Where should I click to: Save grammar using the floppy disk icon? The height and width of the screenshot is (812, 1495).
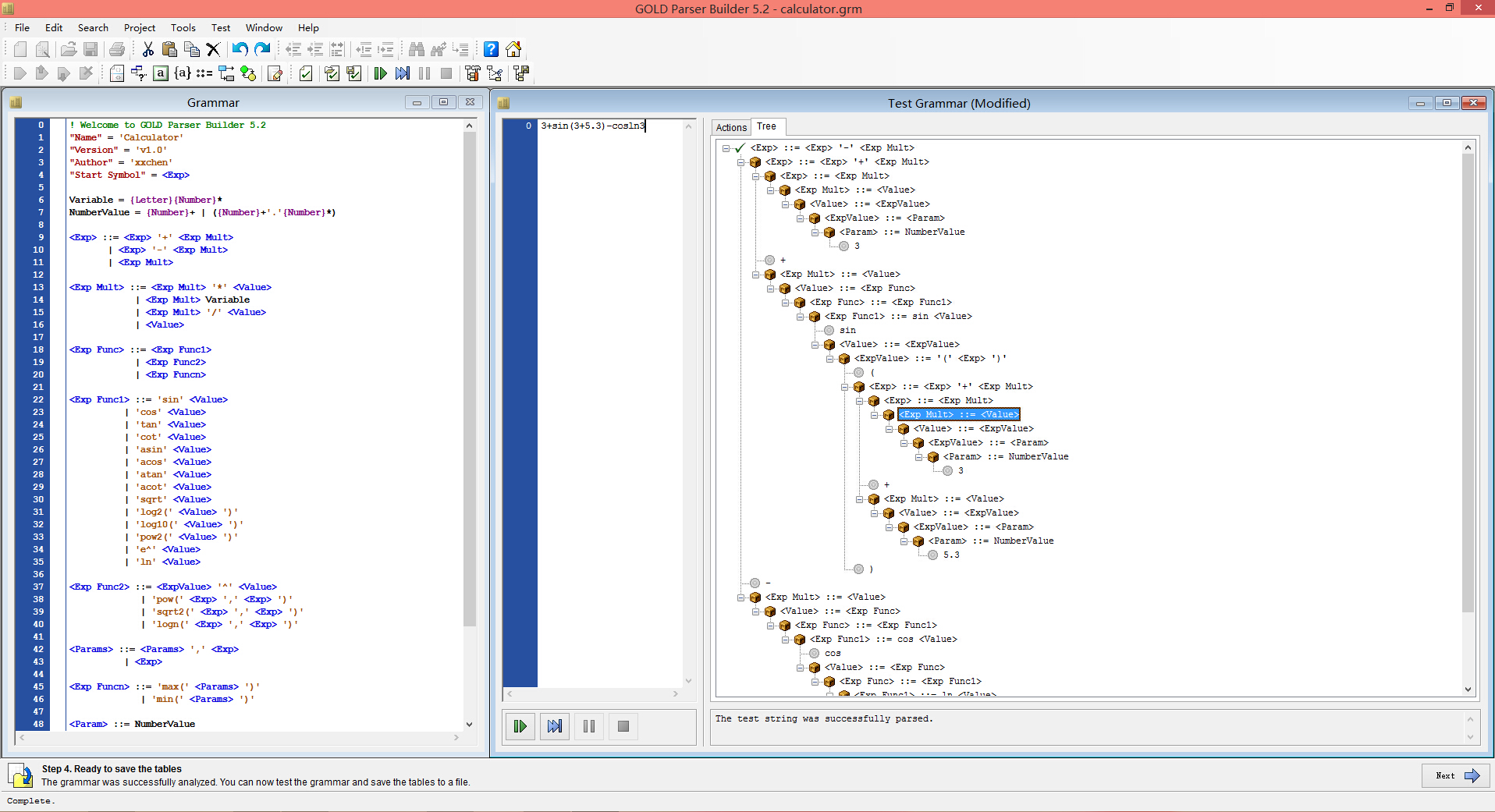(x=91, y=49)
